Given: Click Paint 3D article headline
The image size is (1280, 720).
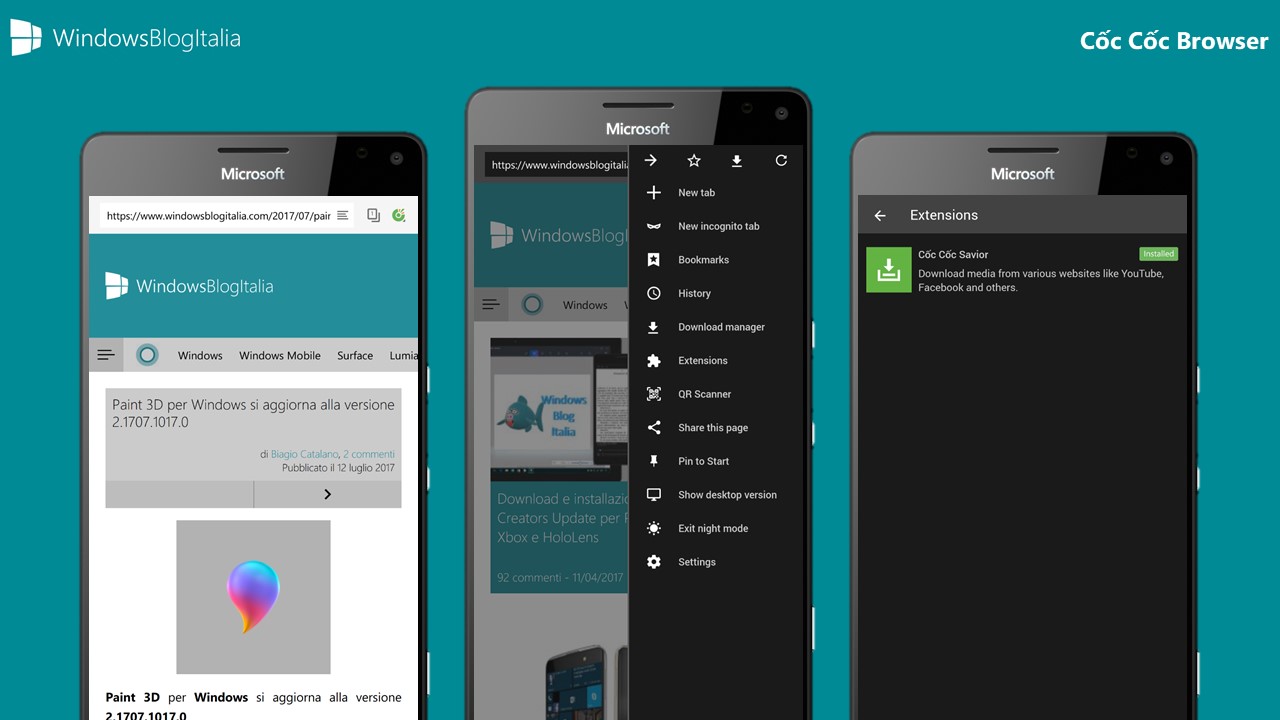Looking at the screenshot, I should click(x=253, y=413).
